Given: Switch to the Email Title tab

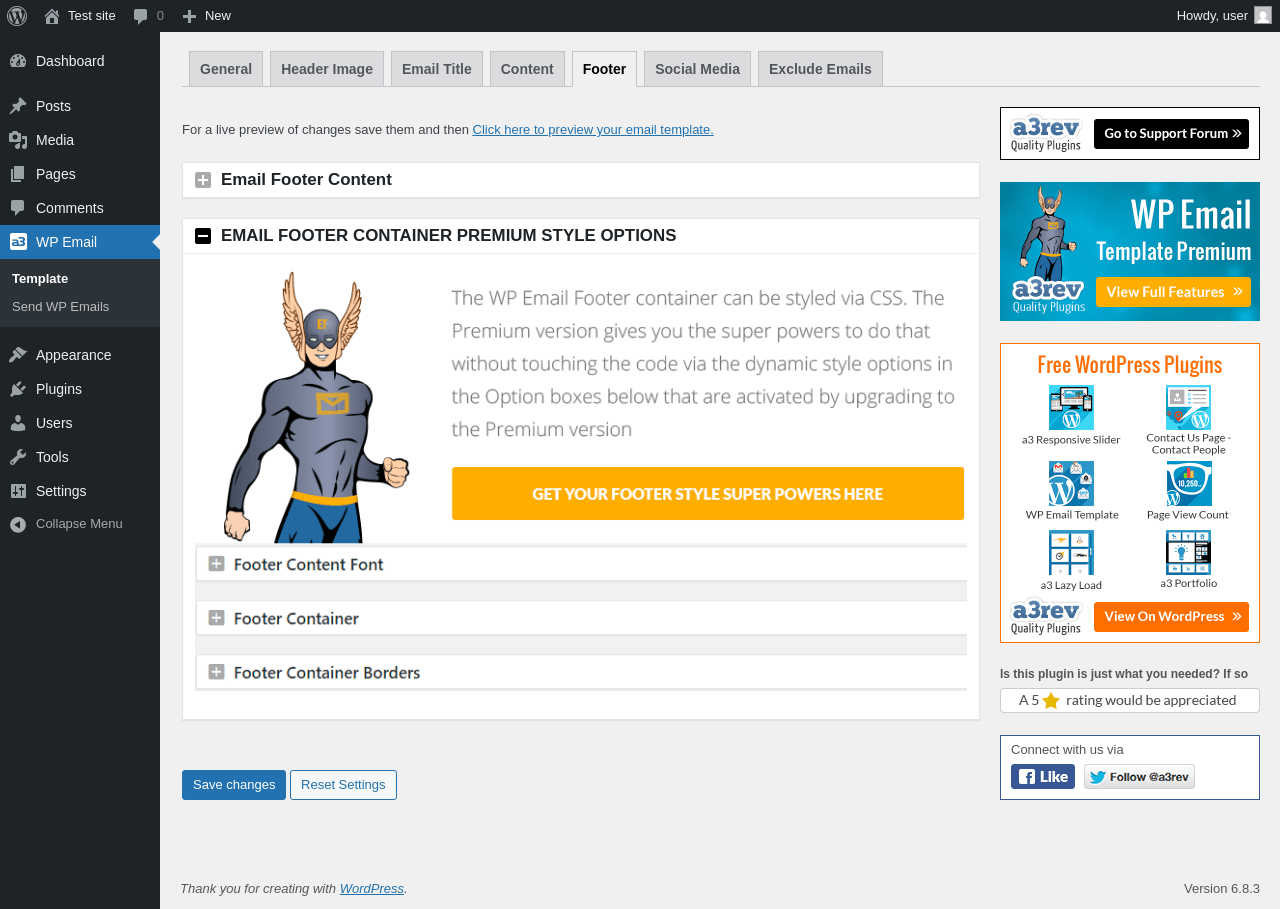Looking at the screenshot, I should point(437,69).
